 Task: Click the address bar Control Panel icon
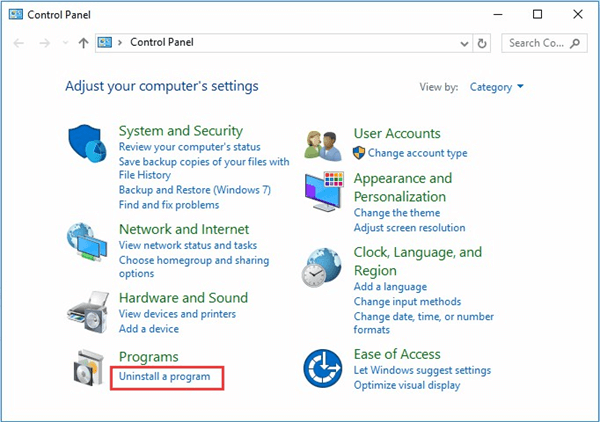coord(104,42)
